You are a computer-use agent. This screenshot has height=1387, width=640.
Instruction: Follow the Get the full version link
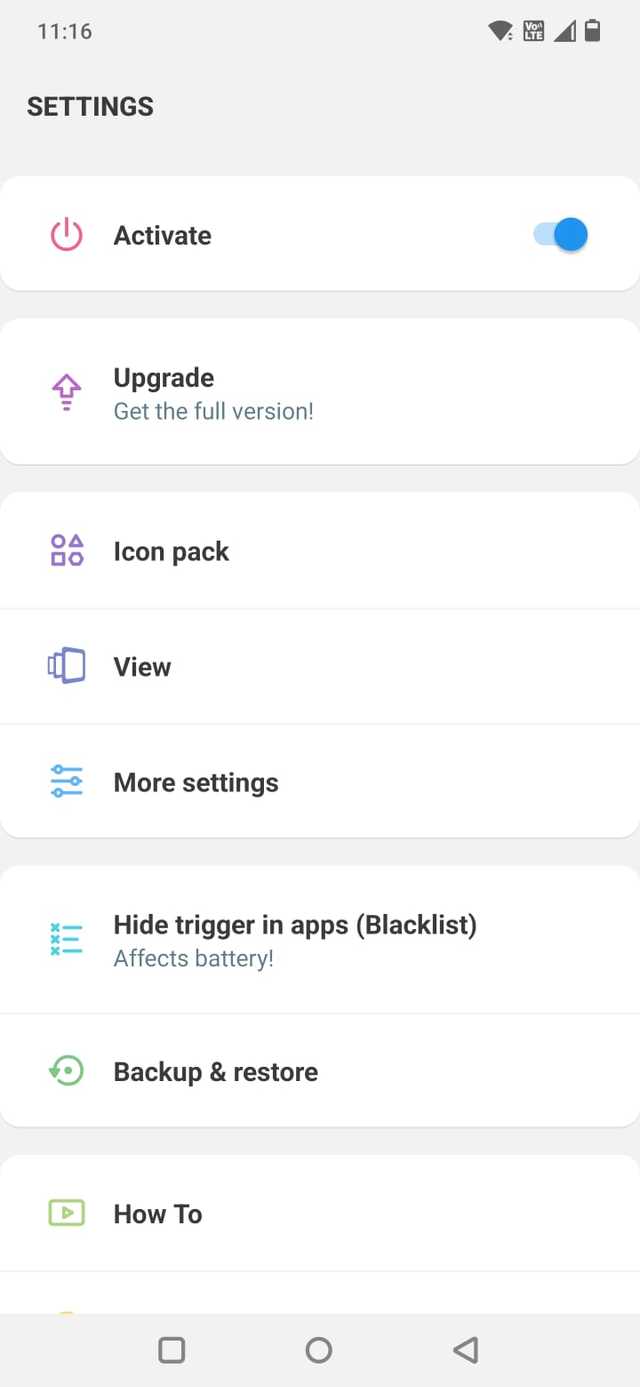click(214, 411)
